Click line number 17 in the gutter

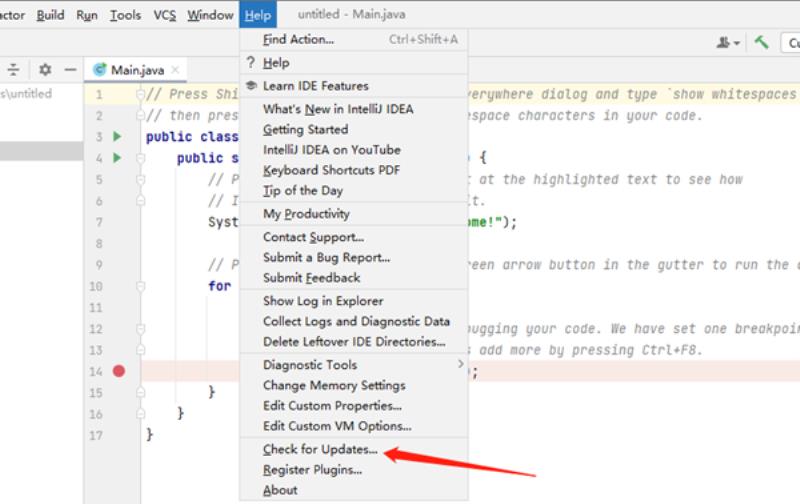(x=96, y=435)
